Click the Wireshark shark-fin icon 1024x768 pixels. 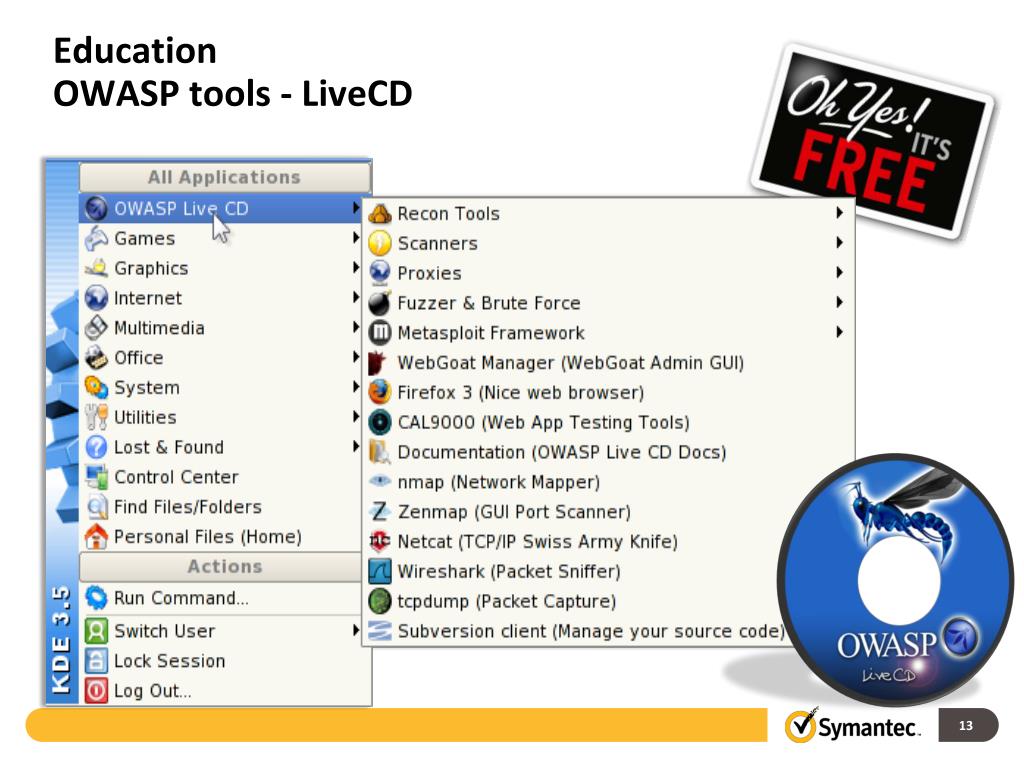[379, 571]
